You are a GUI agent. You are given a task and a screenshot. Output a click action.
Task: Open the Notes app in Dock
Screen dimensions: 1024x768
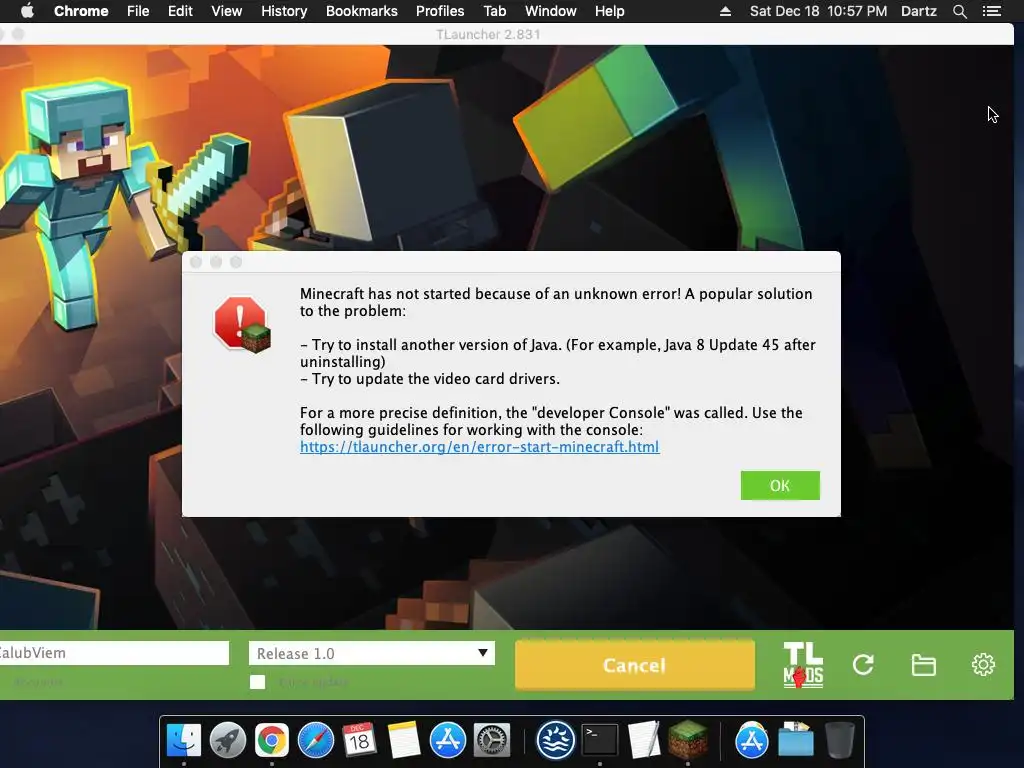pyautogui.click(x=404, y=741)
